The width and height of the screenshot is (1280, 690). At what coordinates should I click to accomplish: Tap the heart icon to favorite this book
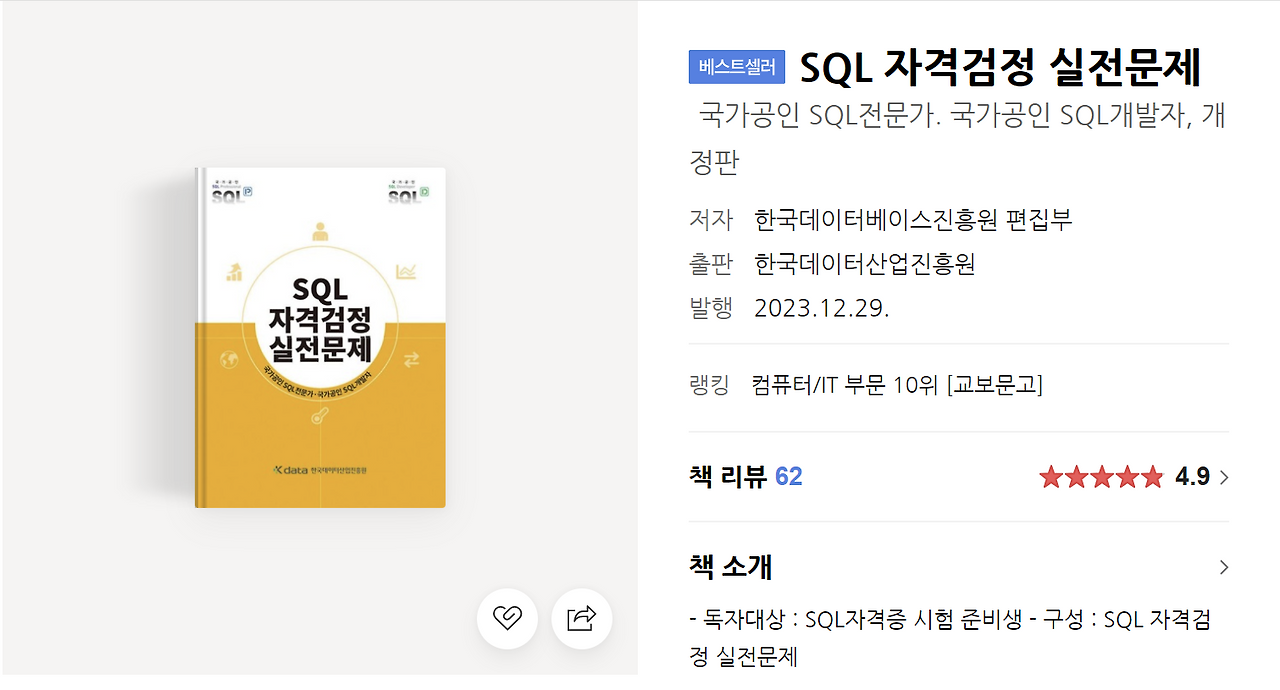[x=507, y=619]
